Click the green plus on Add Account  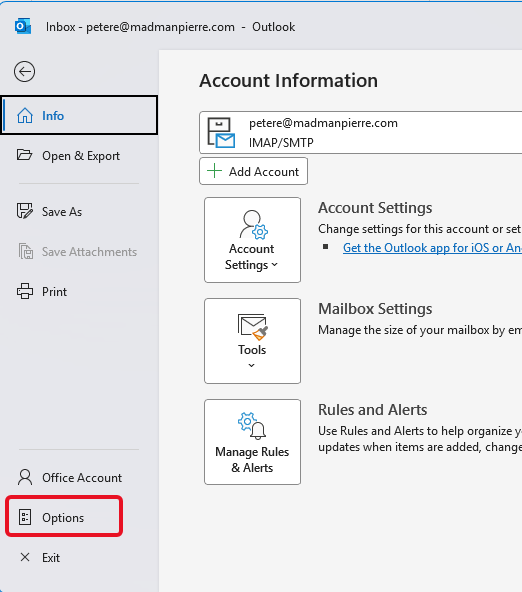214,171
